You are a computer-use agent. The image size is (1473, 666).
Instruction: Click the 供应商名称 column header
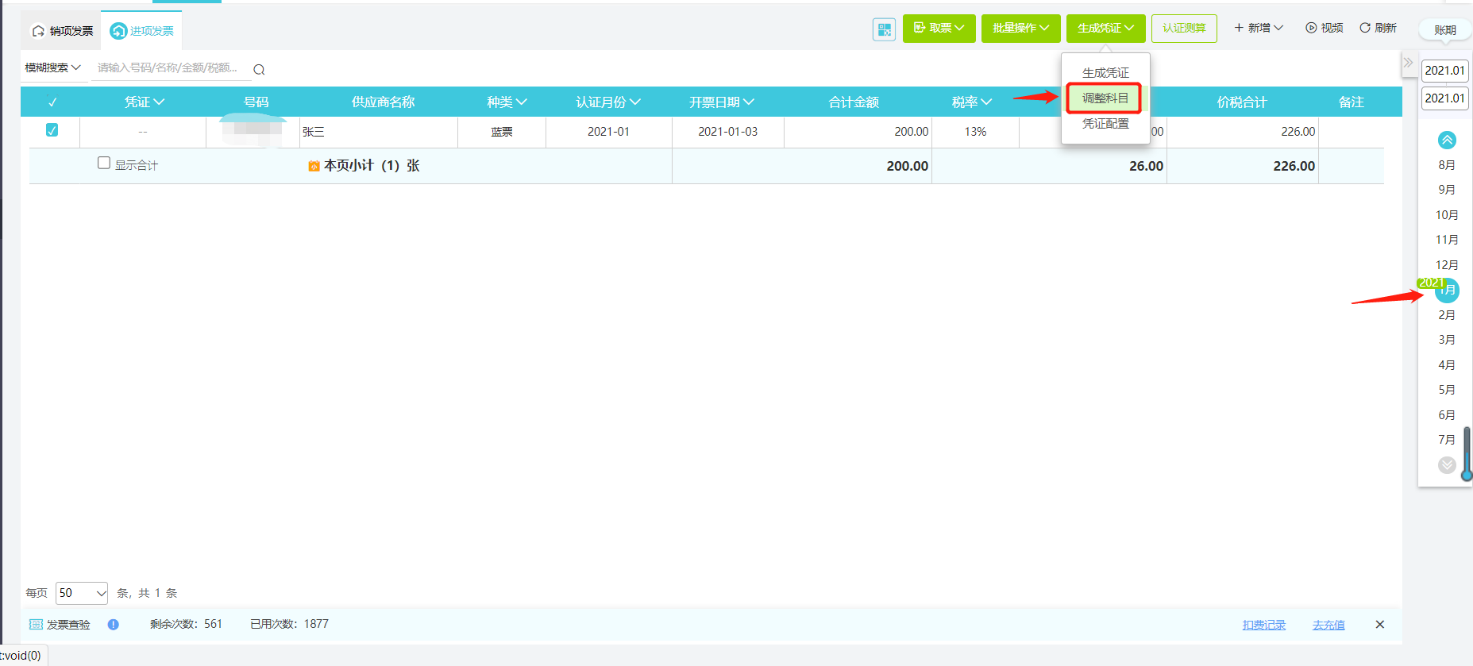pyautogui.click(x=383, y=102)
